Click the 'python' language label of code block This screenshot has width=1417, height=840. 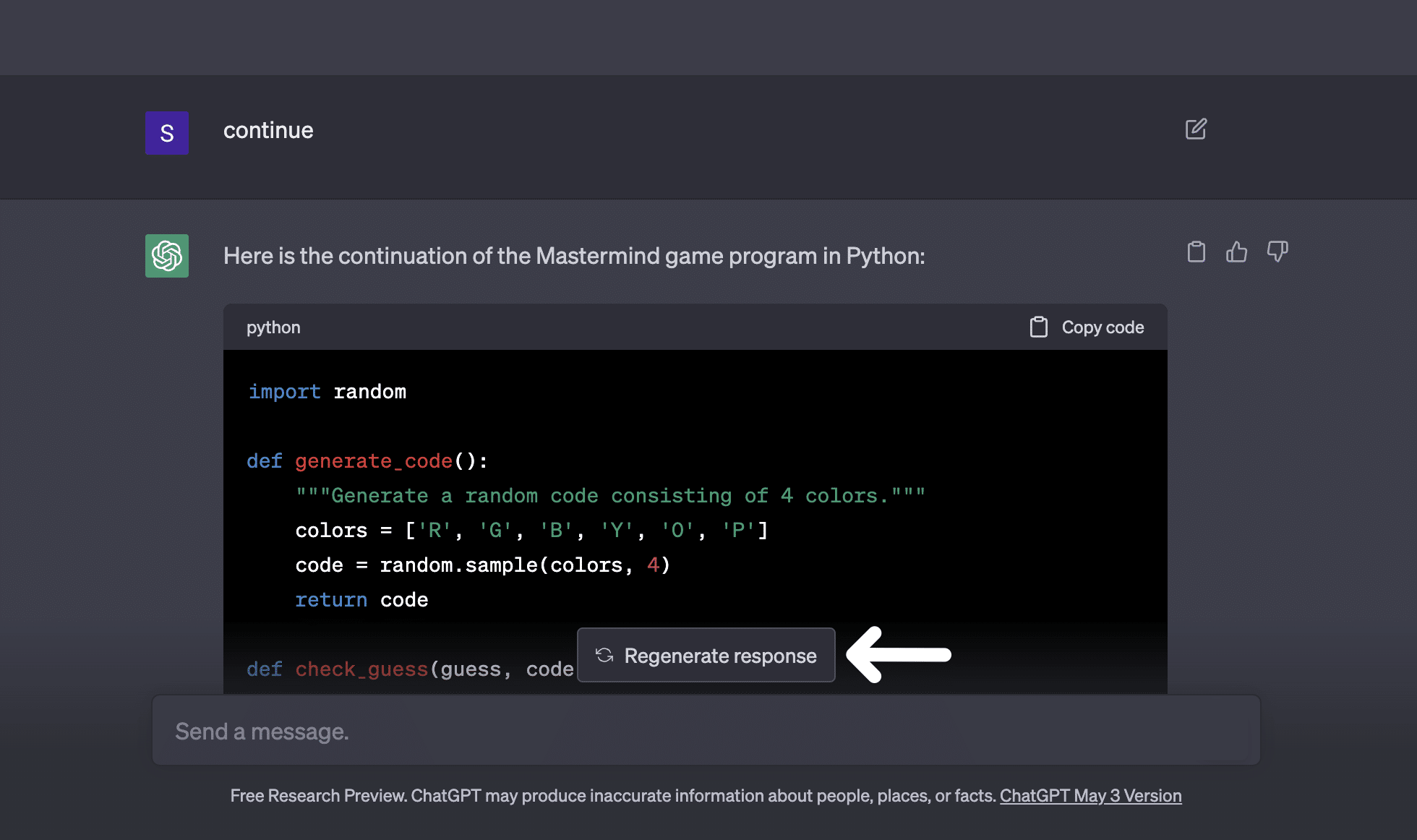click(x=273, y=327)
